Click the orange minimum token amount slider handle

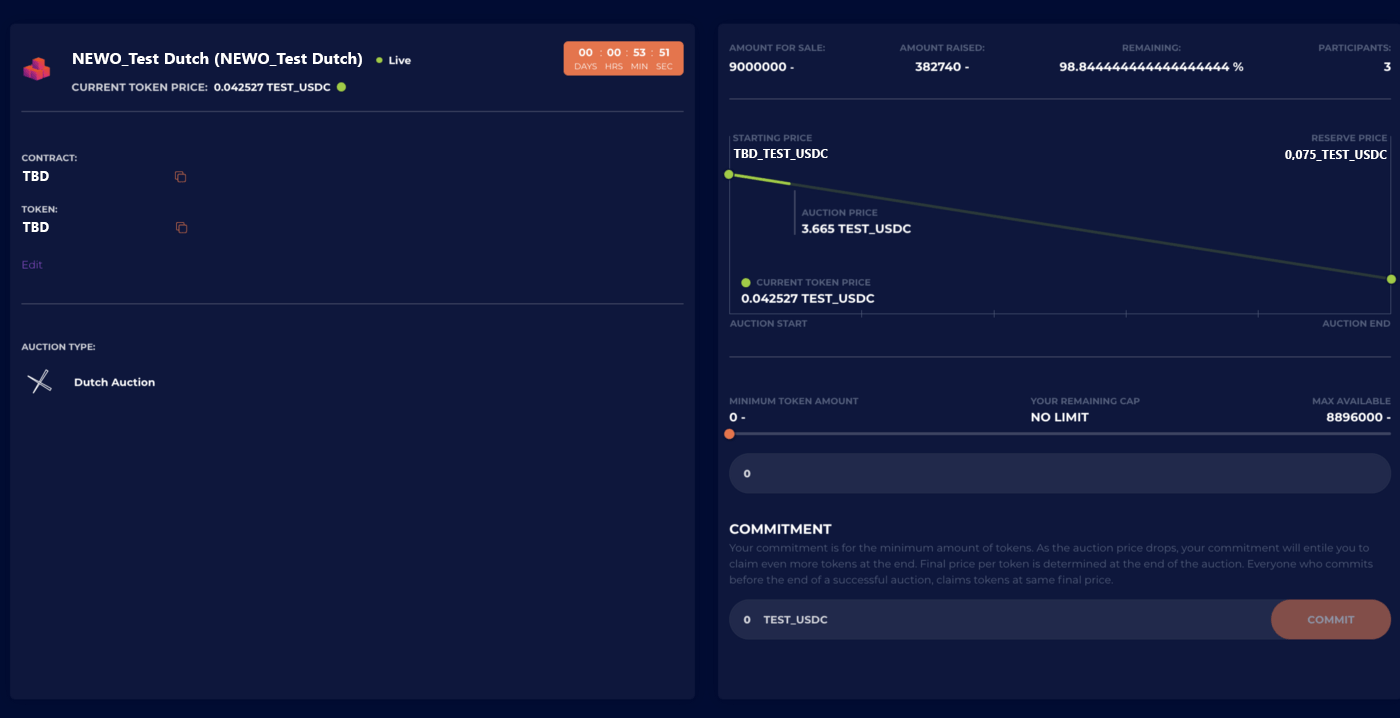(730, 434)
